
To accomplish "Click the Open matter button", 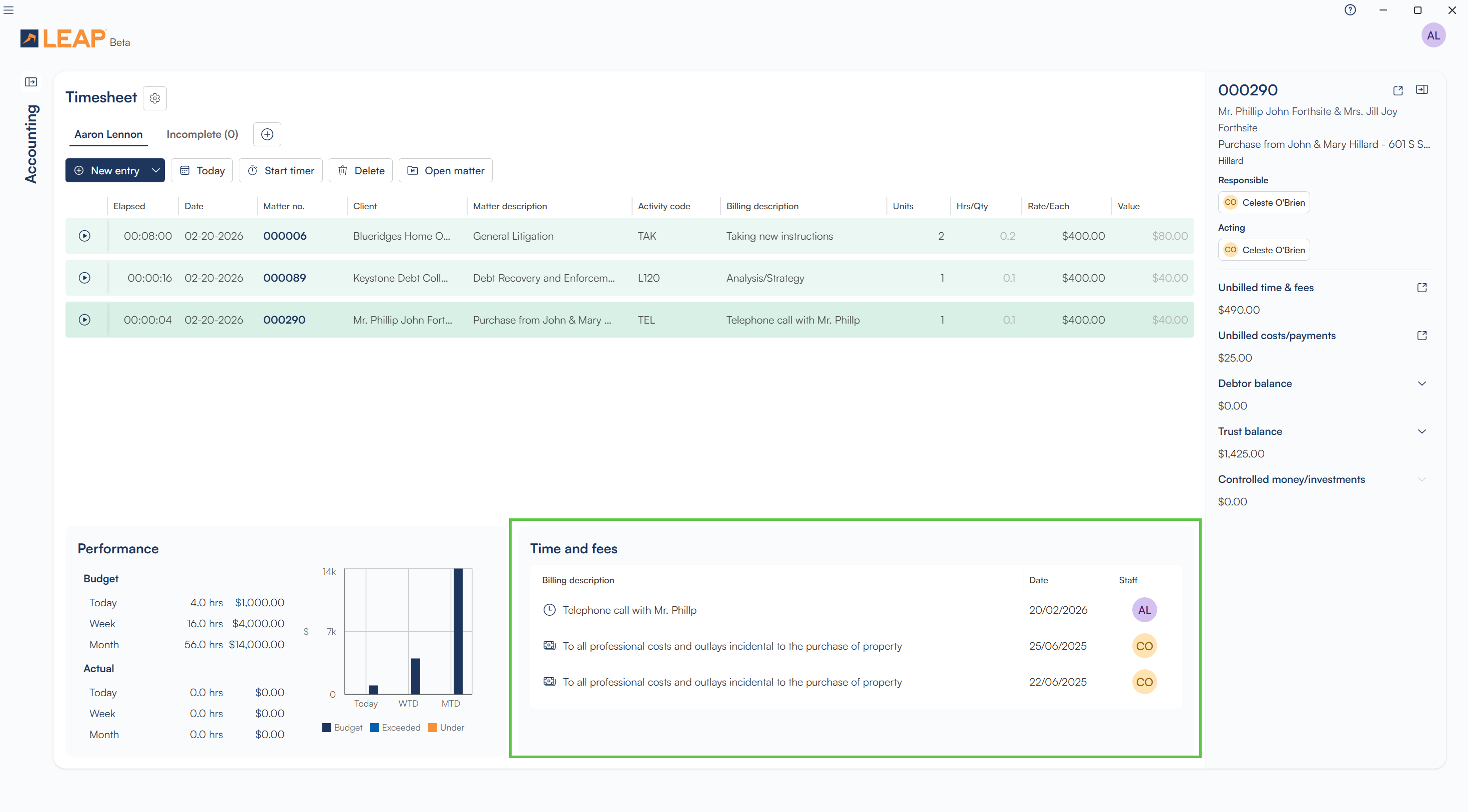I will pyautogui.click(x=445, y=170).
